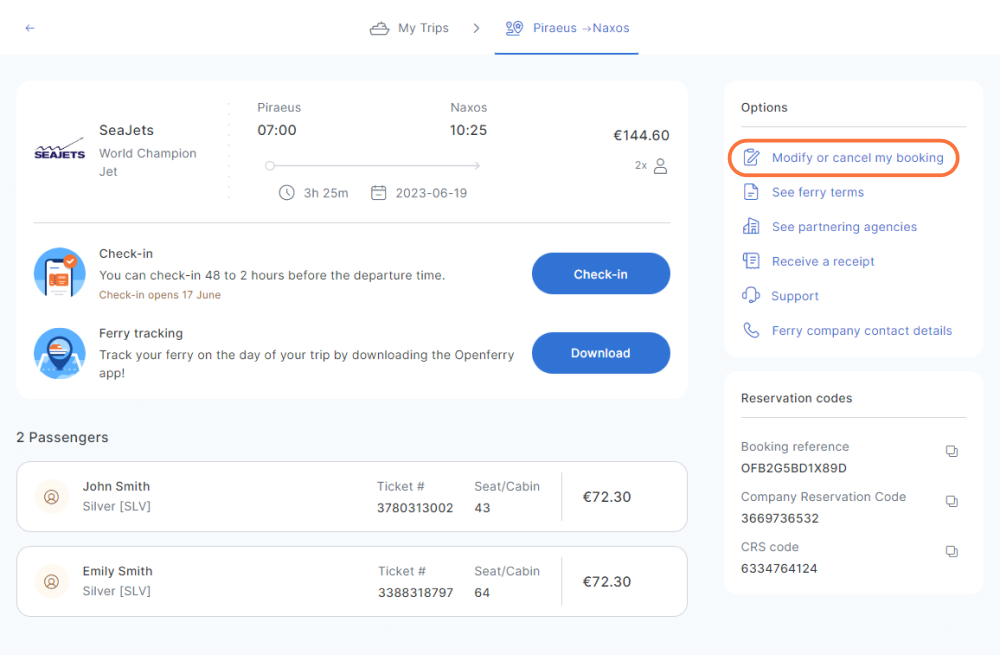Open Ferry company contact details link

tap(862, 330)
